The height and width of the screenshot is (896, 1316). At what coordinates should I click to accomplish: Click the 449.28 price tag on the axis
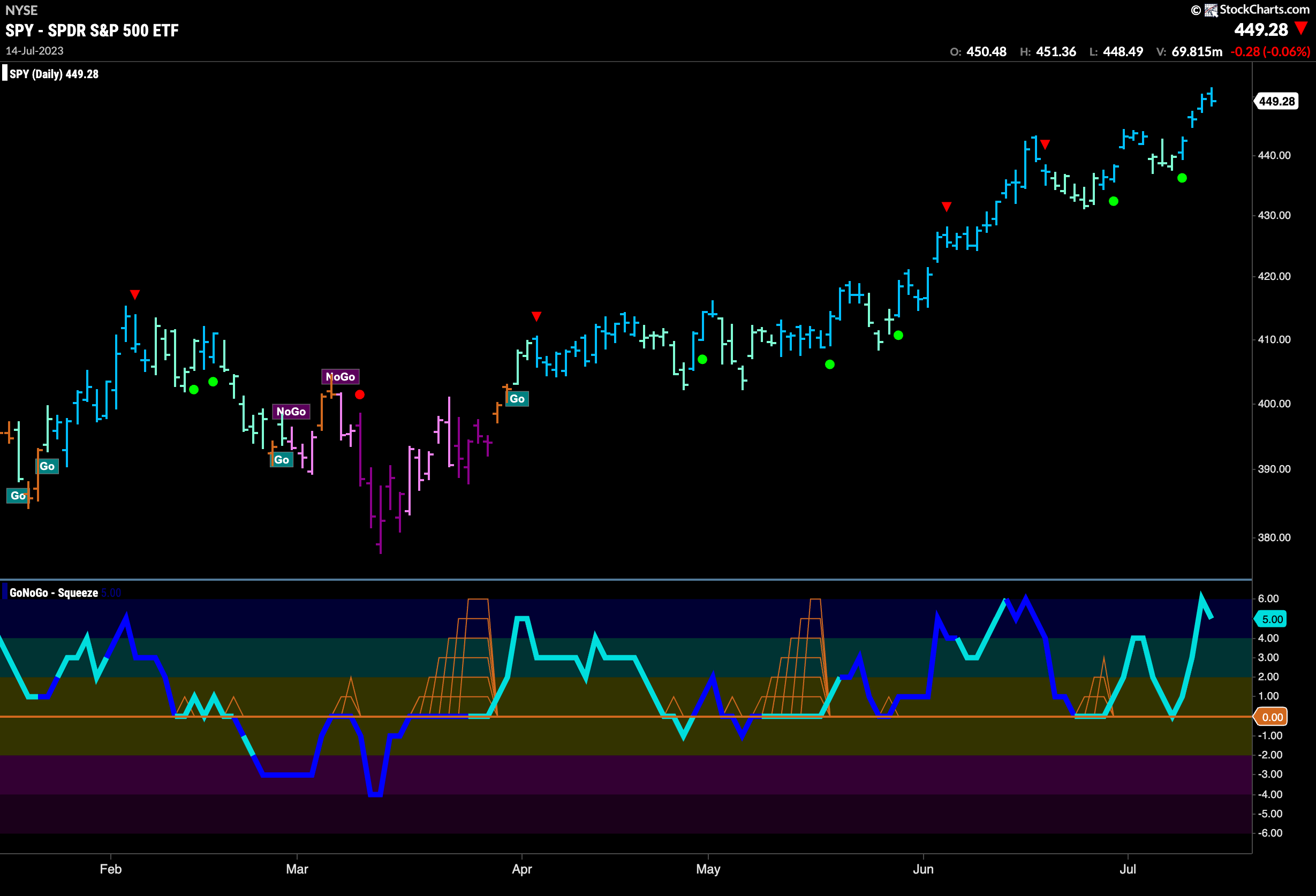(x=1276, y=101)
